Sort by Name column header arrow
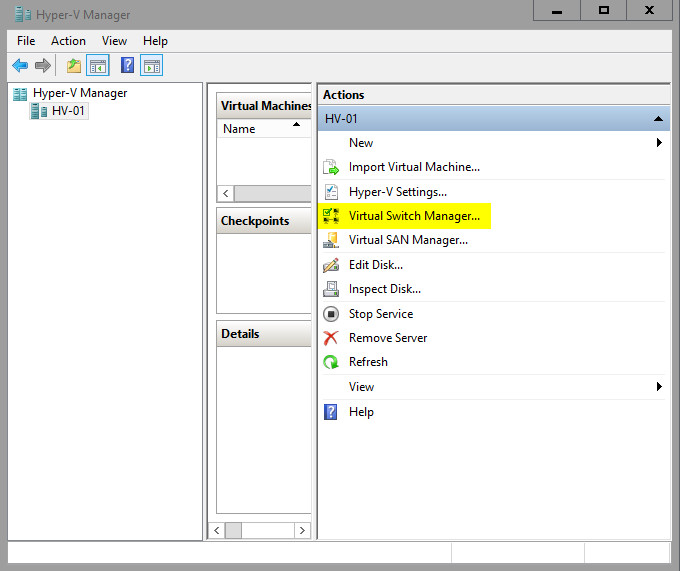Screen dimensions: 680x571 point(296,124)
